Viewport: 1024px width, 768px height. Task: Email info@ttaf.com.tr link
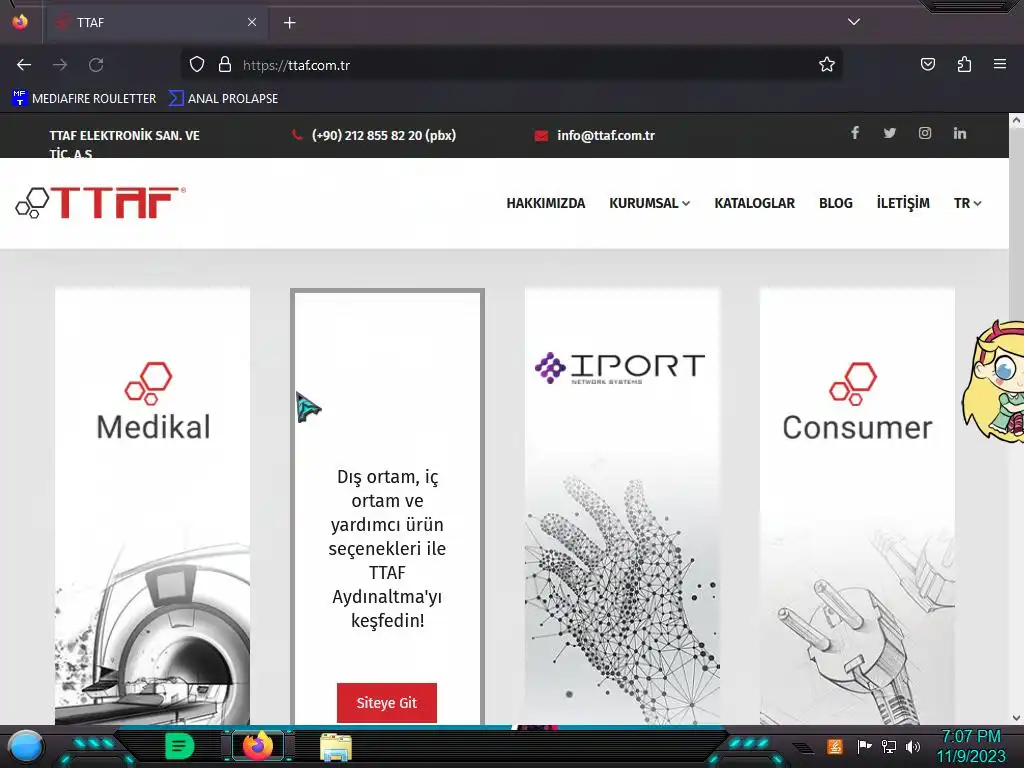605,135
